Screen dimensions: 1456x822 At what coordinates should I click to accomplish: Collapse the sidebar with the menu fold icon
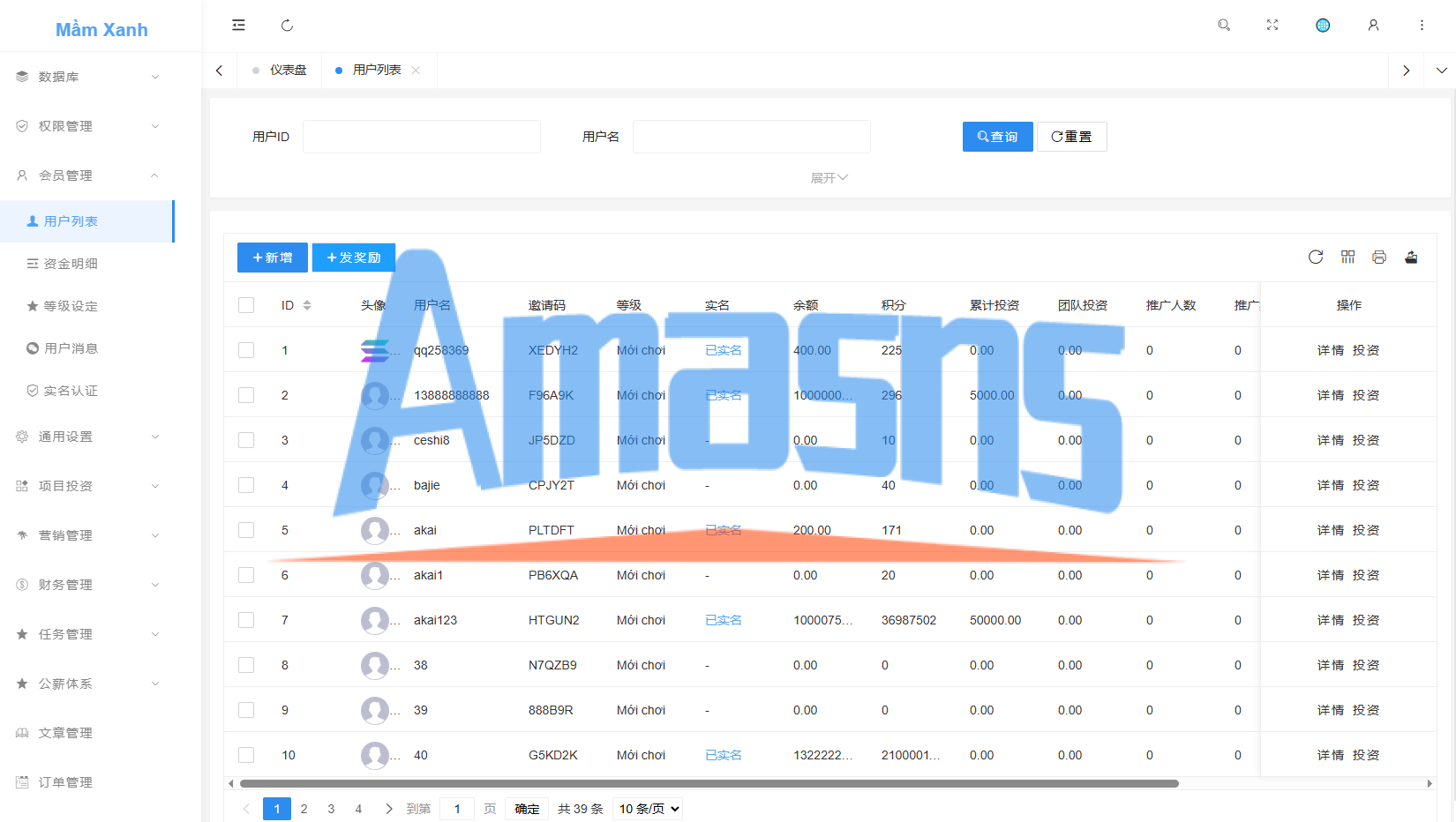(238, 26)
